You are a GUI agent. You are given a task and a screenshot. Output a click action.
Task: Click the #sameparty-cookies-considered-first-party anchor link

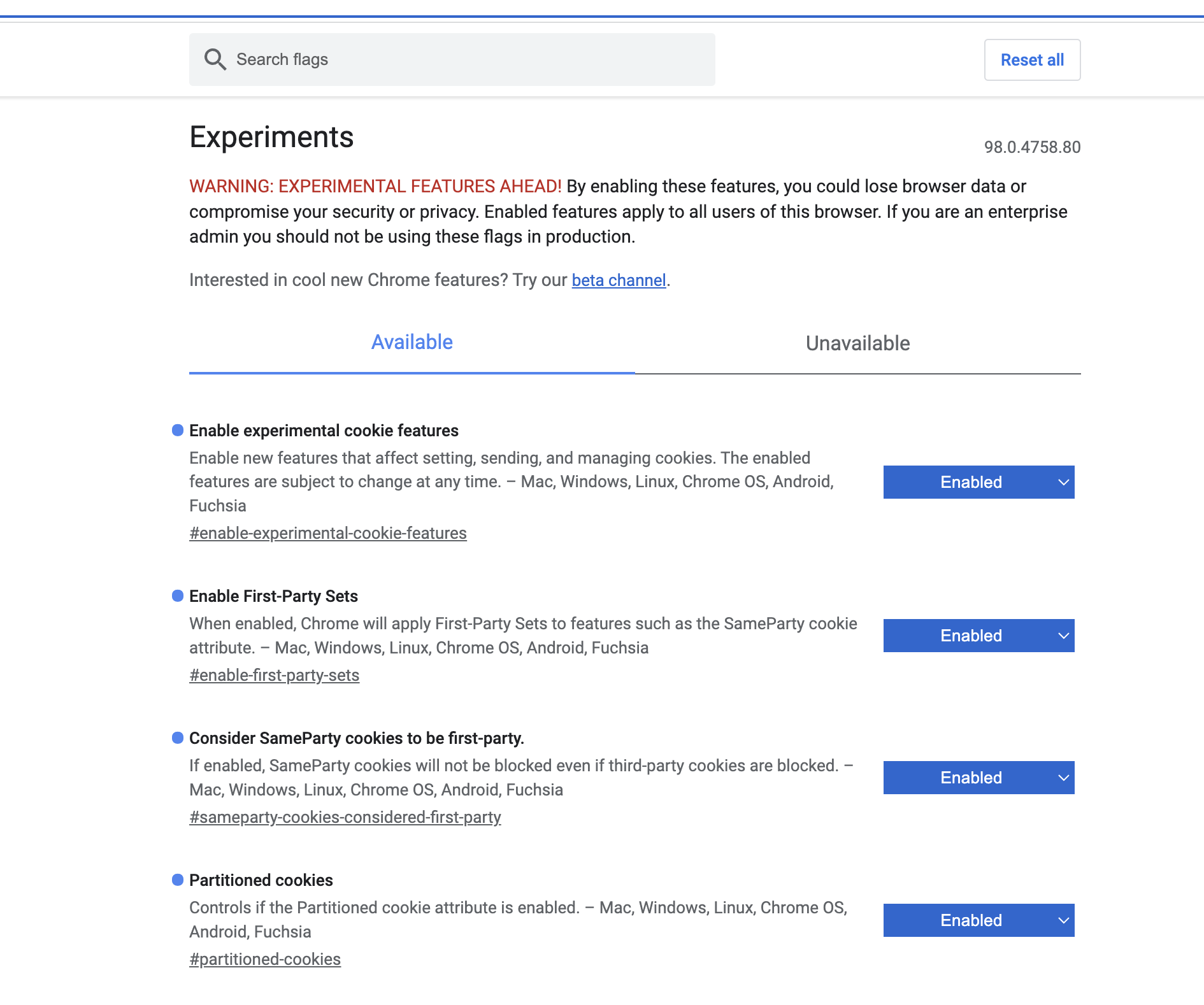pyautogui.click(x=345, y=817)
